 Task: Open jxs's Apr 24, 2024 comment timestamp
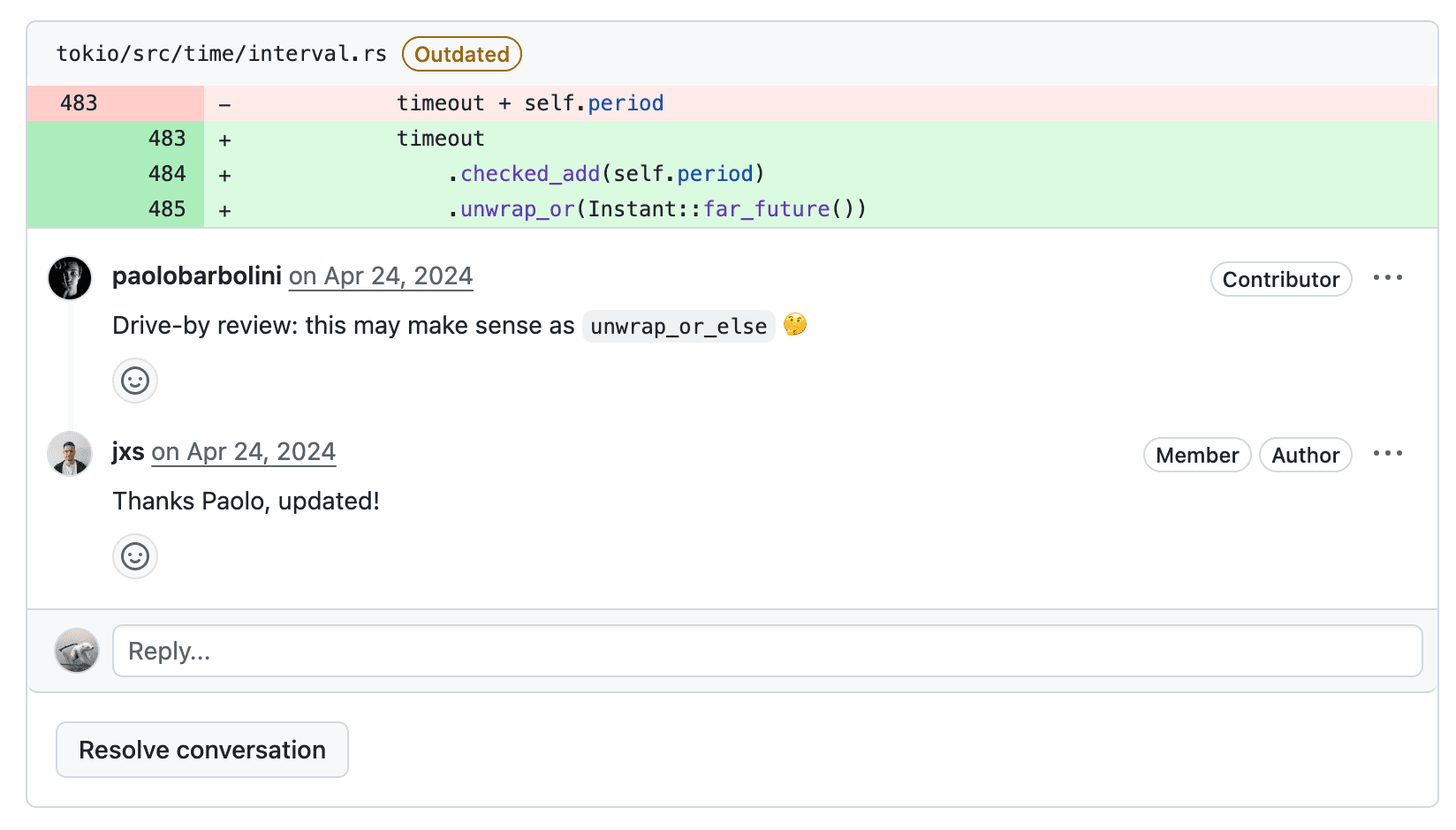point(244,452)
